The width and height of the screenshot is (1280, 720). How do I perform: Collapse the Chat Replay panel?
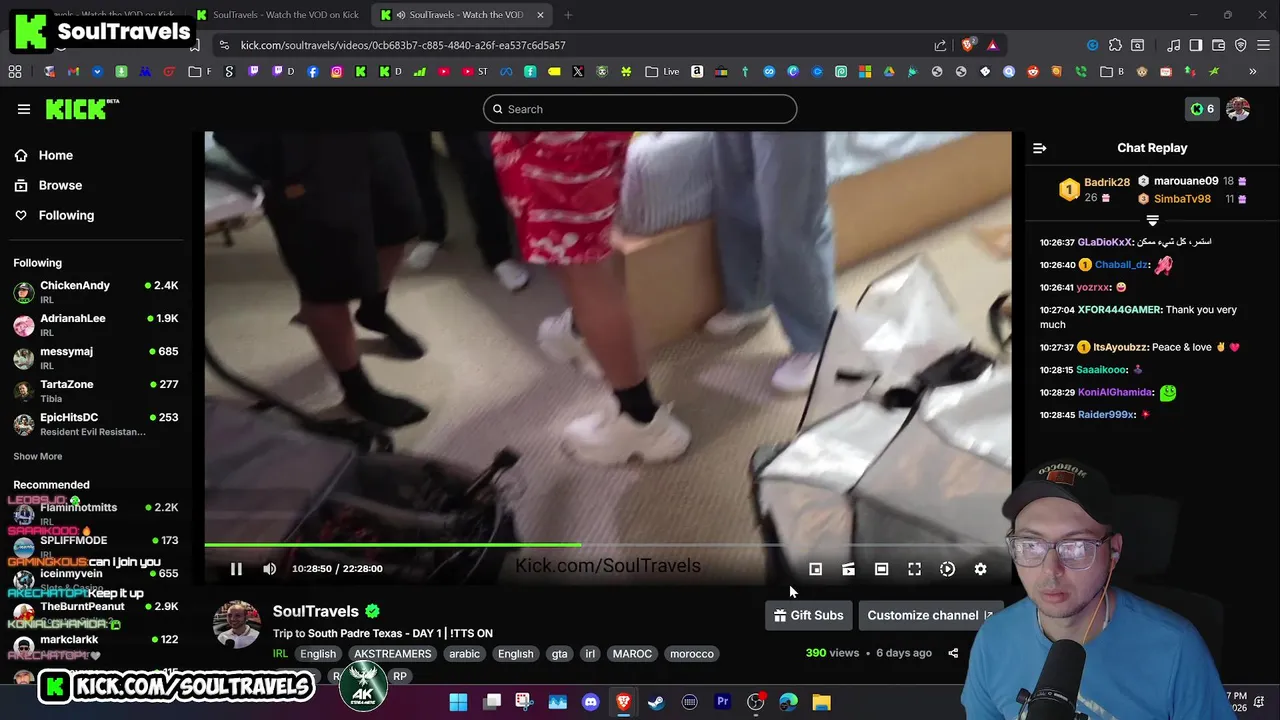tap(1039, 148)
